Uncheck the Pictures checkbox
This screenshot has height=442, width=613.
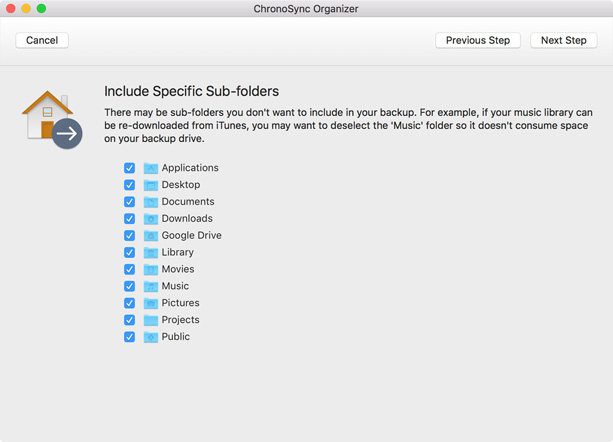[x=129, y=303]
